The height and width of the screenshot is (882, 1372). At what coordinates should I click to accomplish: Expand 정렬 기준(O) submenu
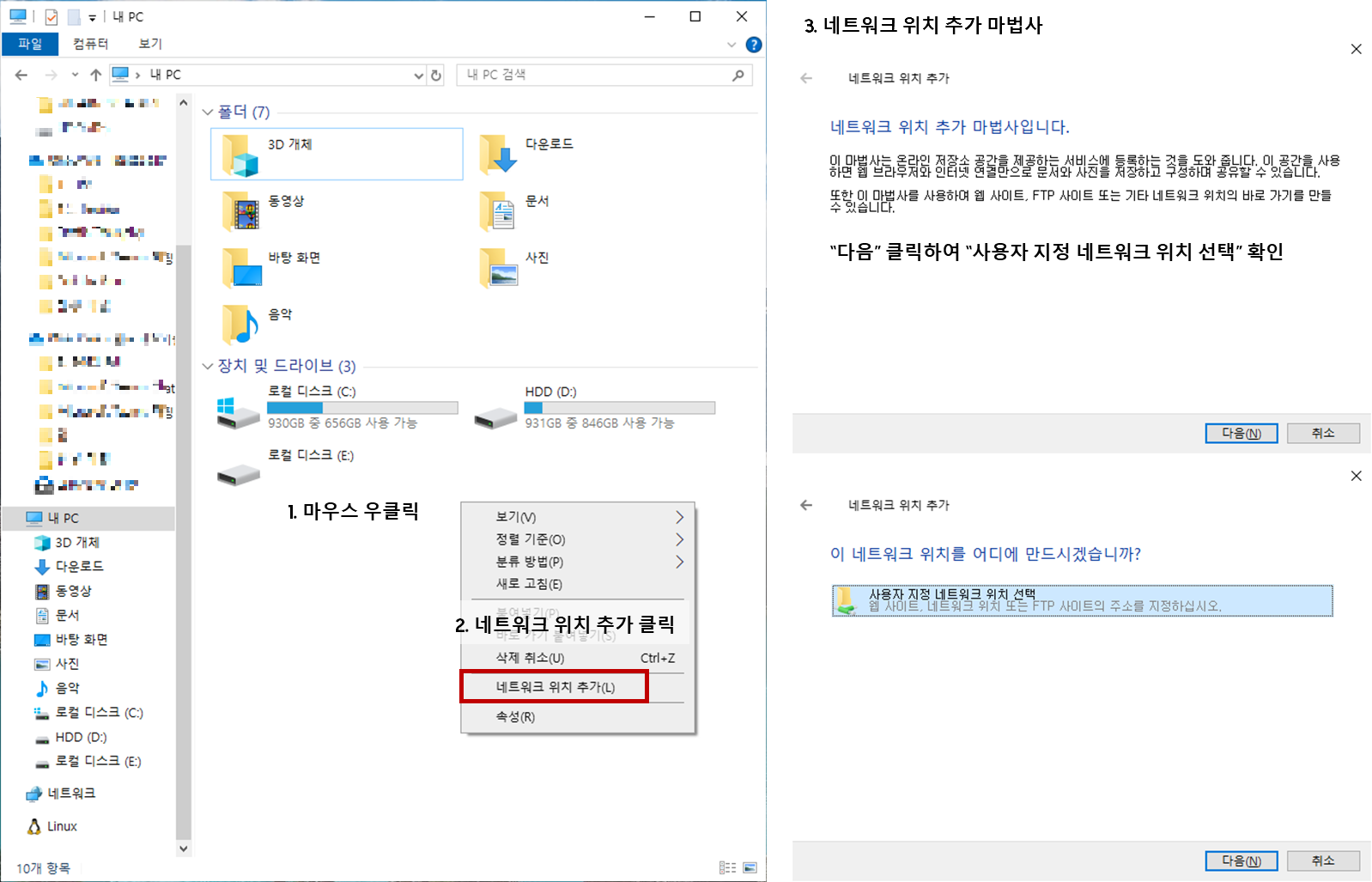(x=679, y=539)
